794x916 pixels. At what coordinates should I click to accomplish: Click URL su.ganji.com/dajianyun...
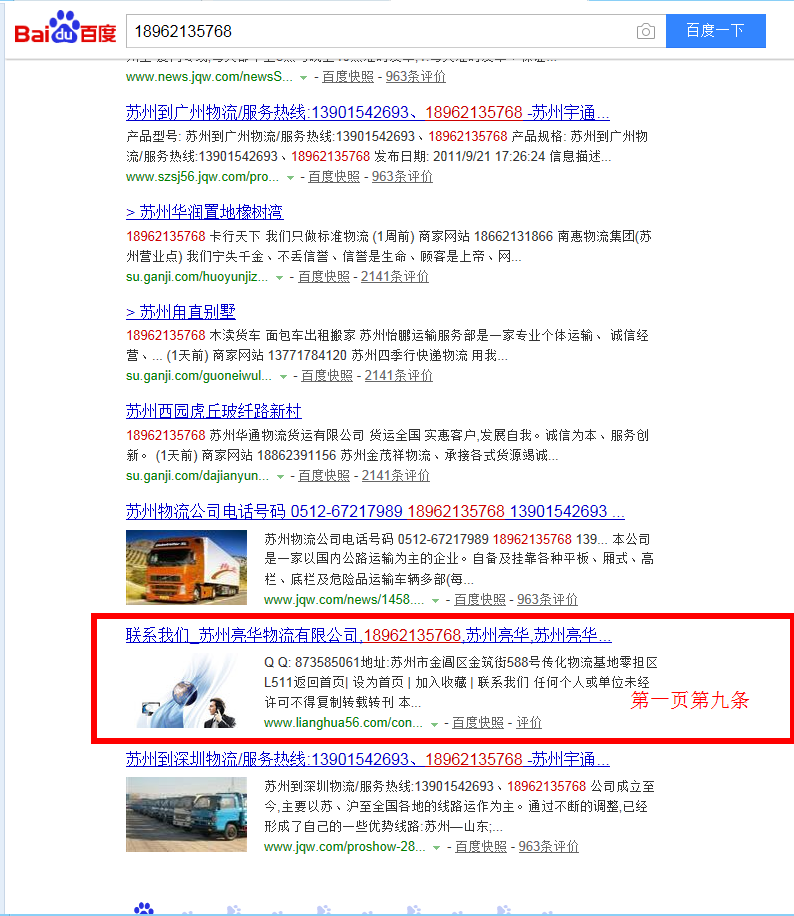click(x=197, y=476)
